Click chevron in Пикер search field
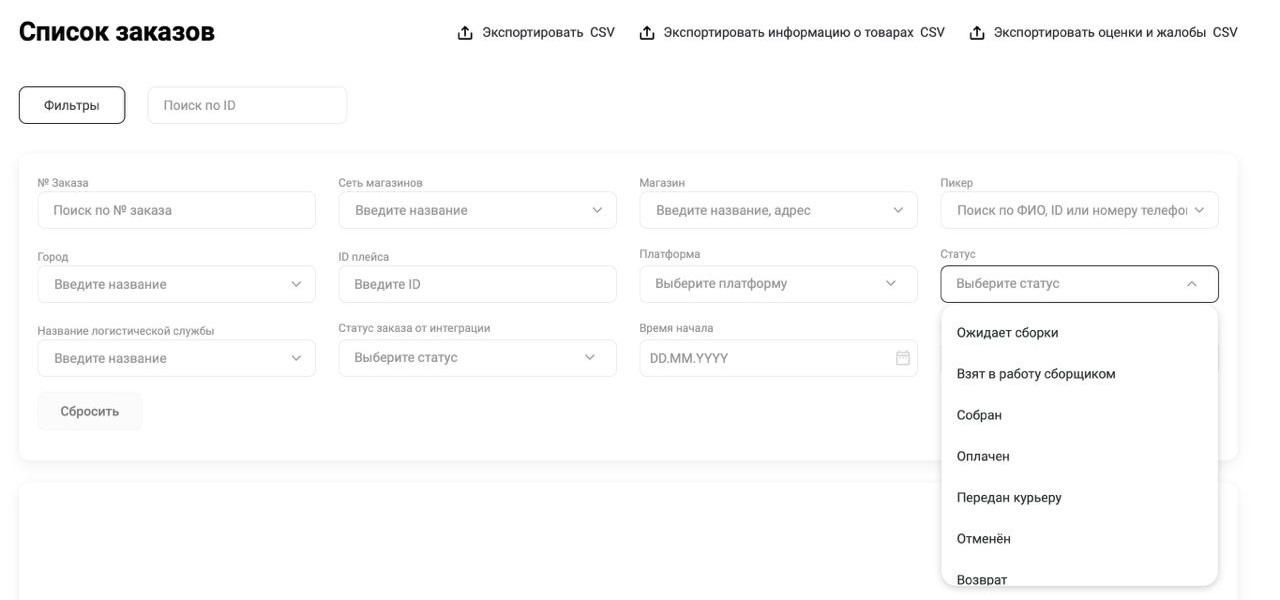The image size is (1280, 600). 1199,210
